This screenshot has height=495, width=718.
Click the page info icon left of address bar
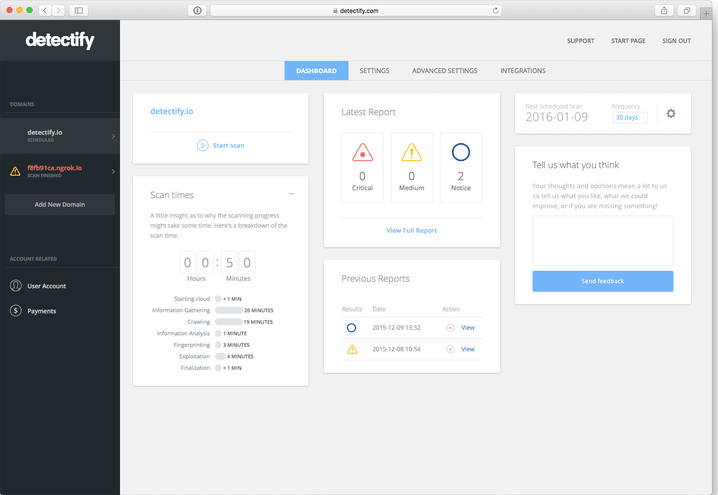tap(197, 11)
